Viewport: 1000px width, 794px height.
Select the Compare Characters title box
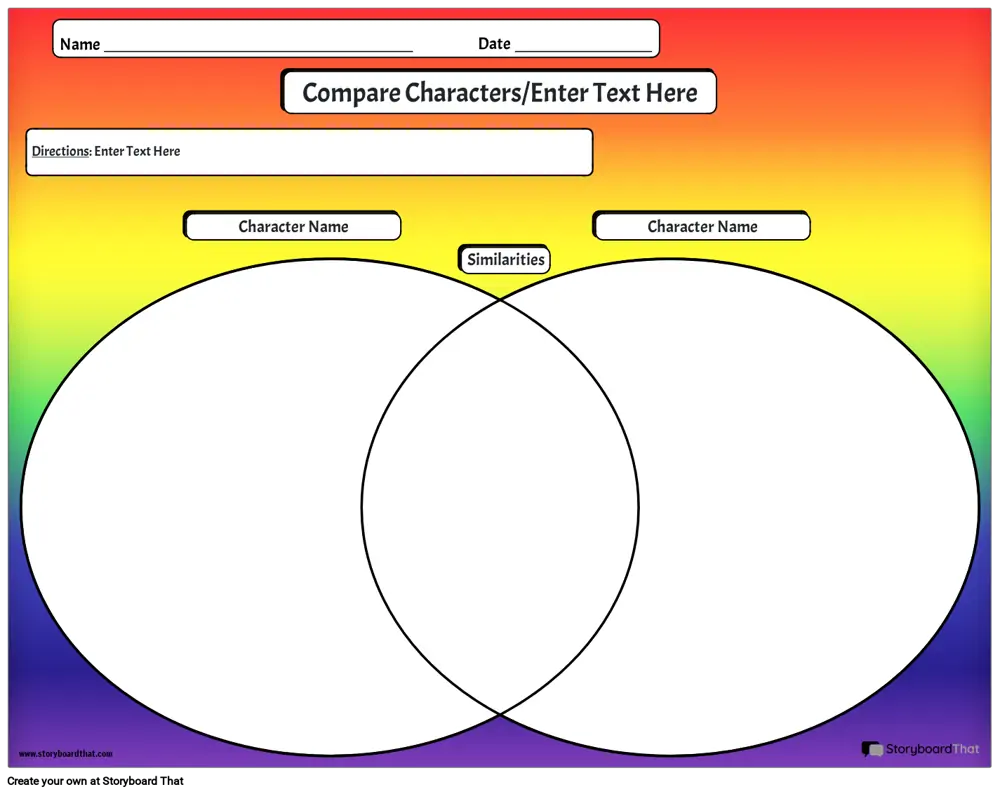coord(499,93)
